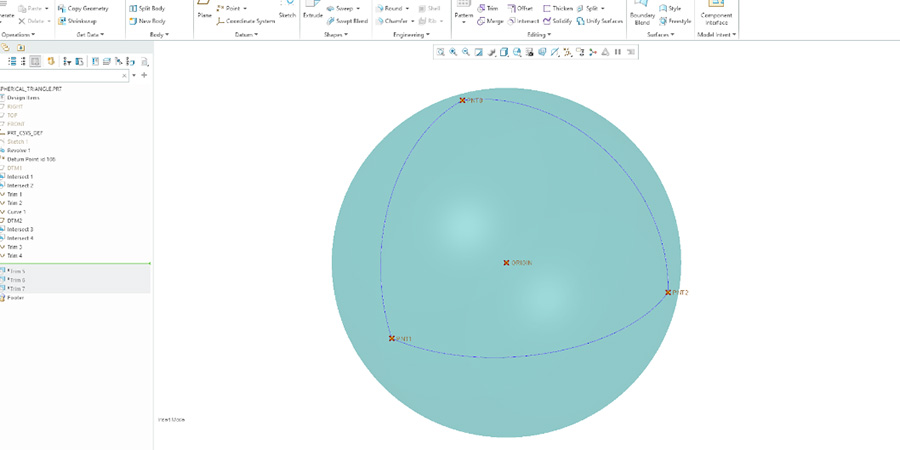
Task: Click the Merge tool icon
Action: [x=490, y=21]
